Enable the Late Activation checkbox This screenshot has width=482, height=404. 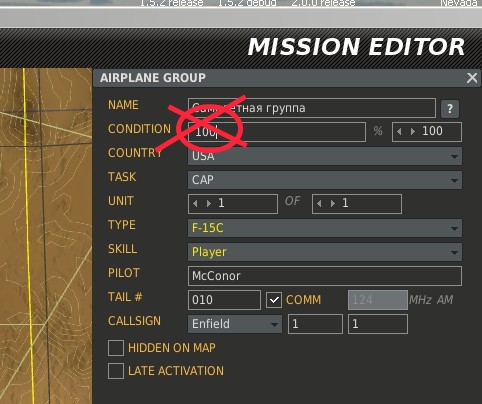pyautogui.click(x=116, y=371)
